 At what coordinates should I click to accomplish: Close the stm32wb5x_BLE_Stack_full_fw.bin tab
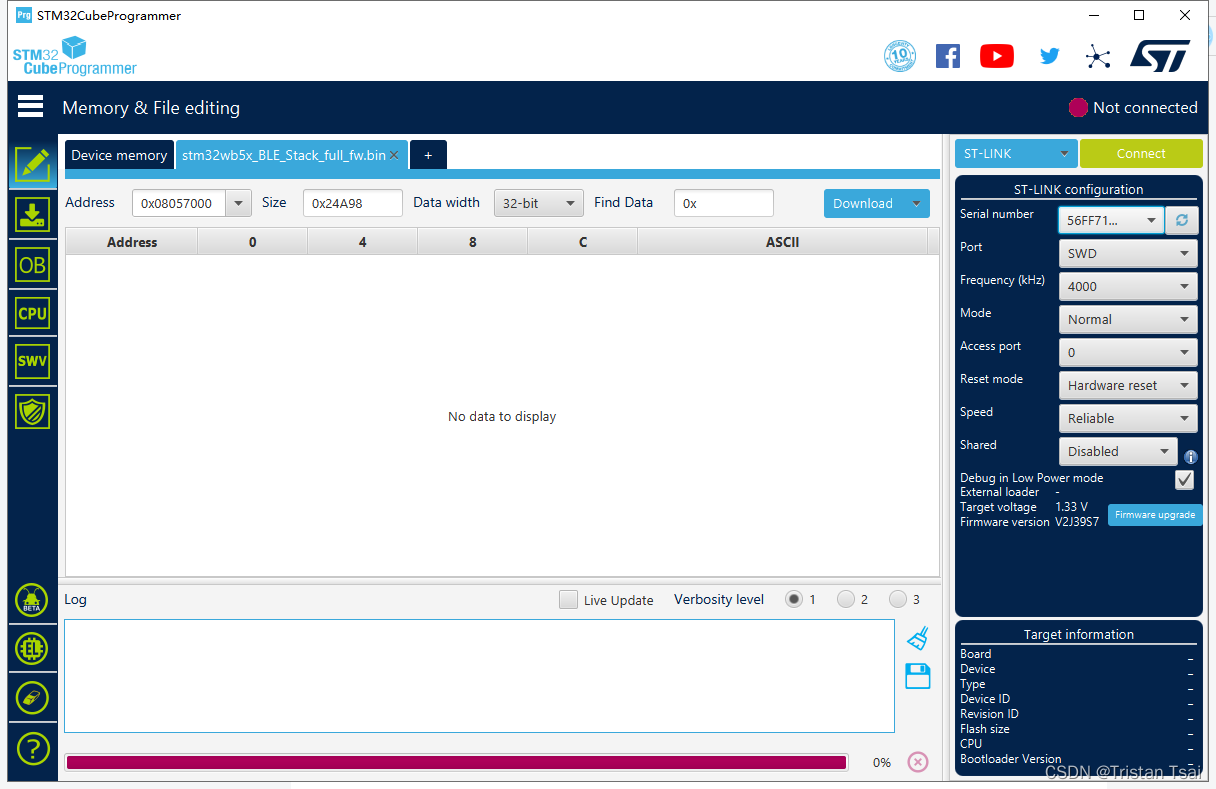click(394, 155)
